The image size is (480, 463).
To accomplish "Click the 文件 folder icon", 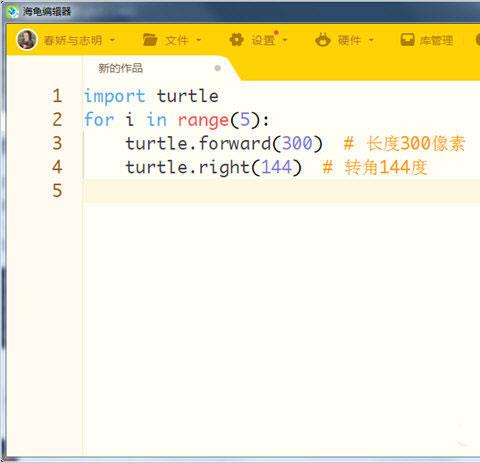I will pyautogui.click(x=150, y=40).
